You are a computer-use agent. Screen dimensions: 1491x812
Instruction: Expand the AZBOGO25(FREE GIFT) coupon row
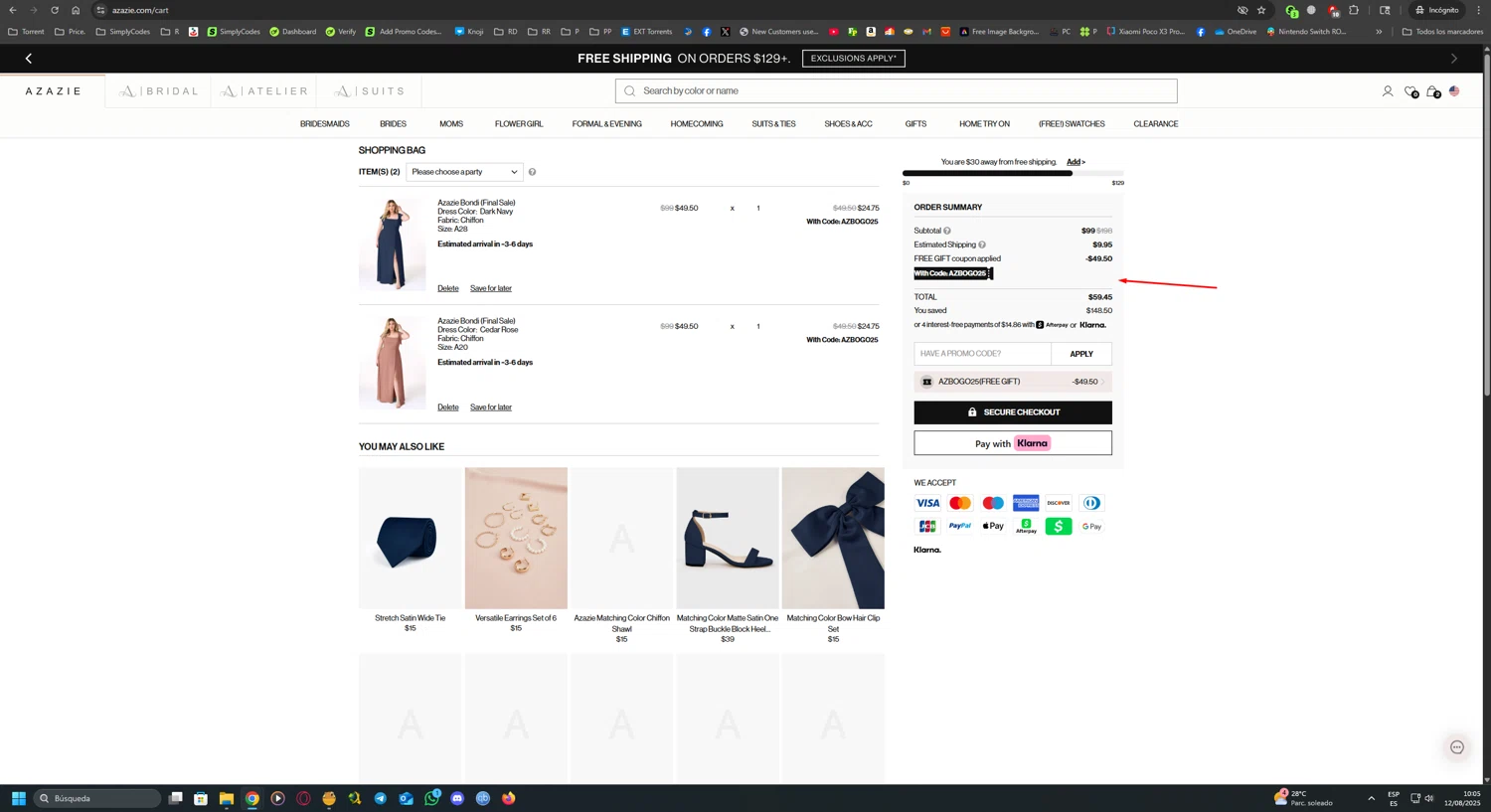click(x=1013, y=382)
